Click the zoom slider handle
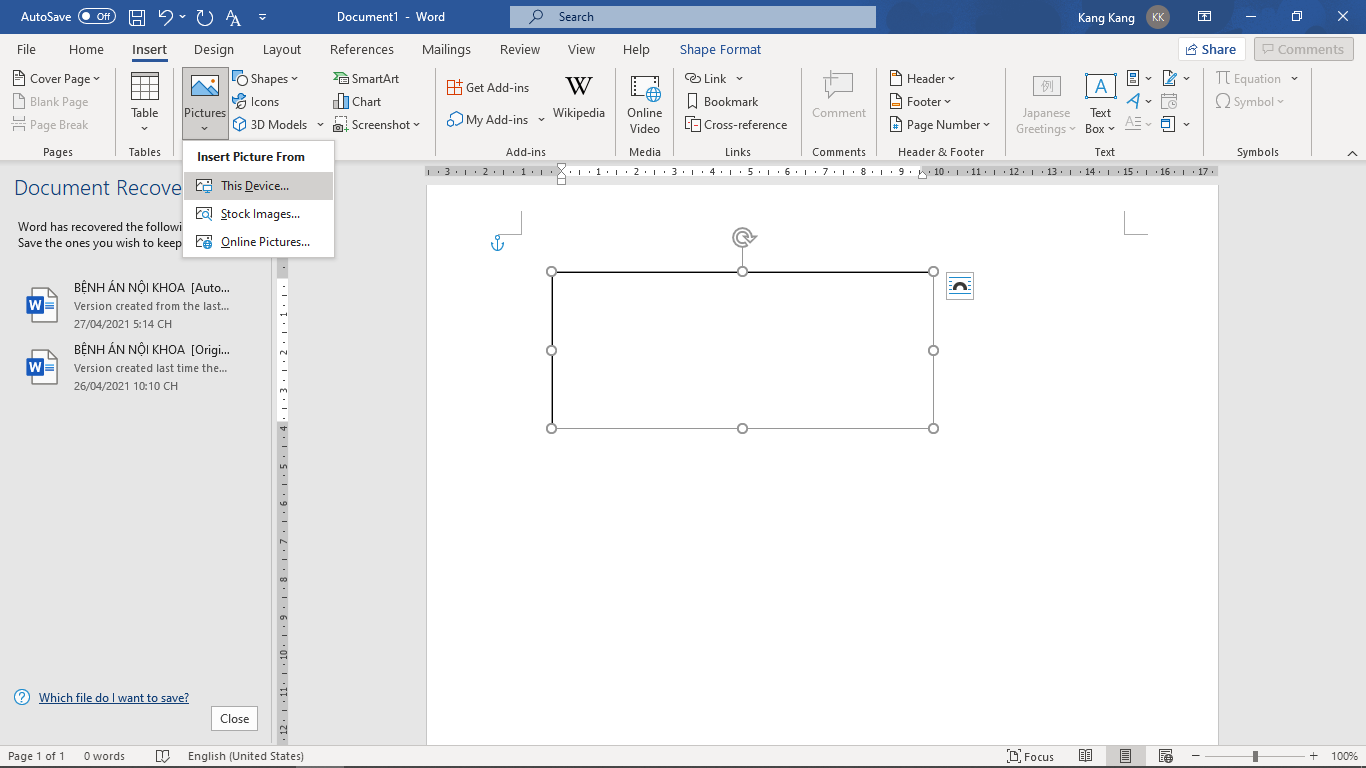The image size is (1366, 768). (x=1255, y=756)
